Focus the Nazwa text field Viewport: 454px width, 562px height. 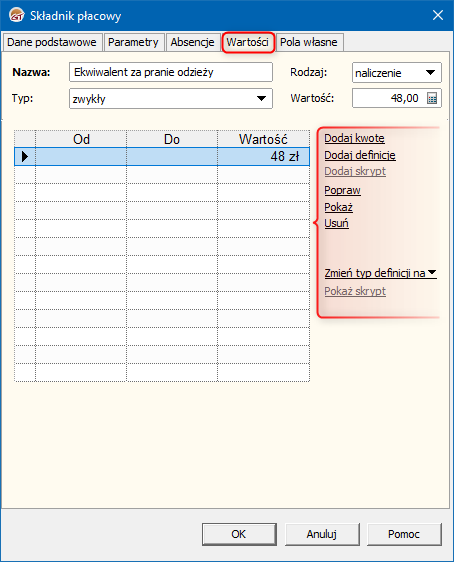[171, 72]
